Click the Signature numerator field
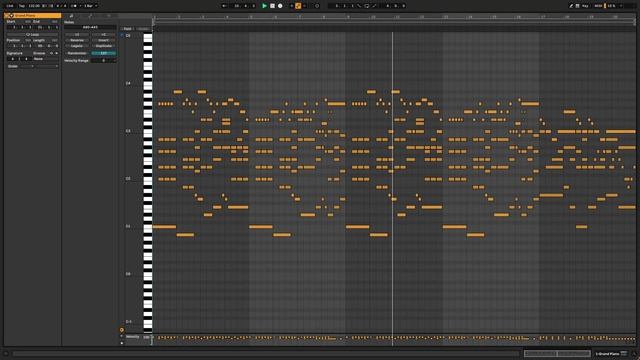The width and height of the screenshot is (640, 360). 12,59
